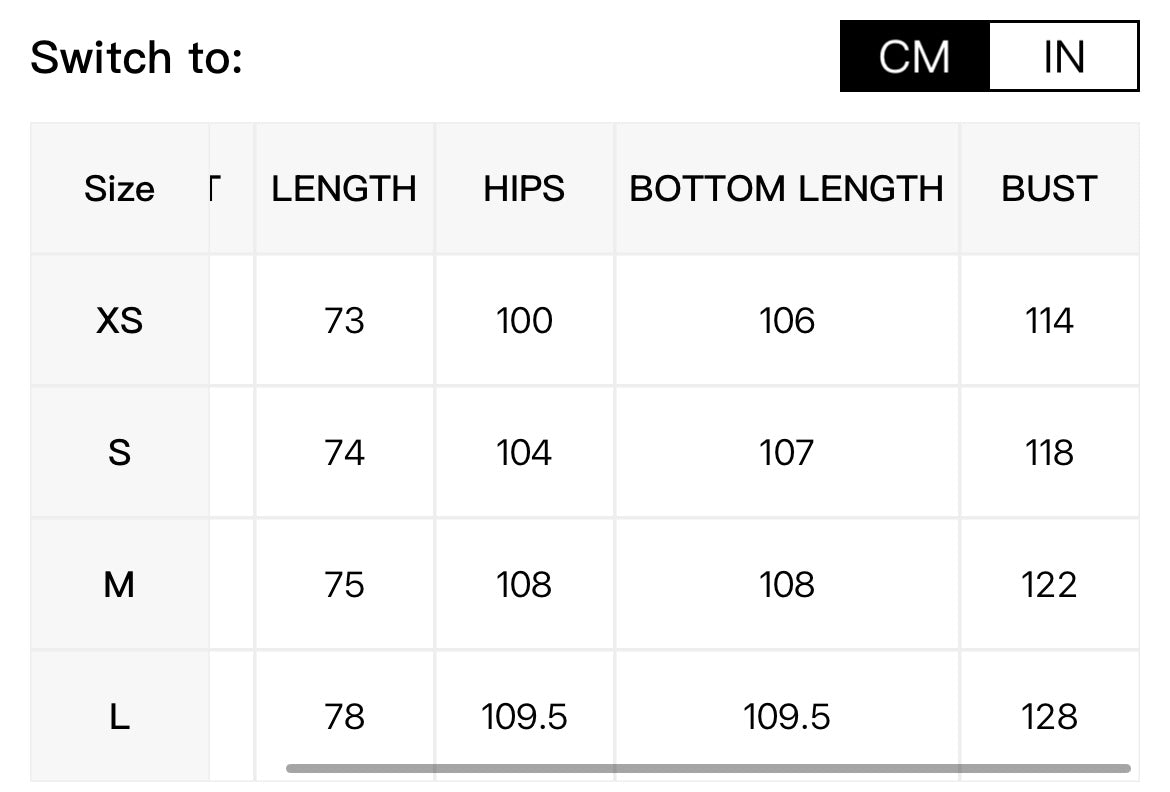Click the HIPS column header
1170x792 pixels.
tap(524, 189)
